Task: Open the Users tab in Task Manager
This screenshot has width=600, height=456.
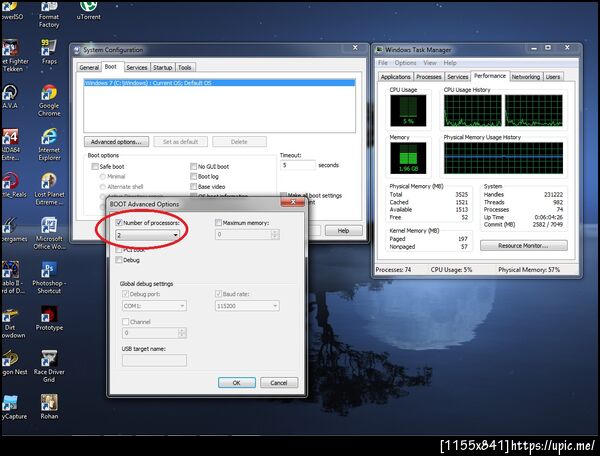Action: (553, 77)
